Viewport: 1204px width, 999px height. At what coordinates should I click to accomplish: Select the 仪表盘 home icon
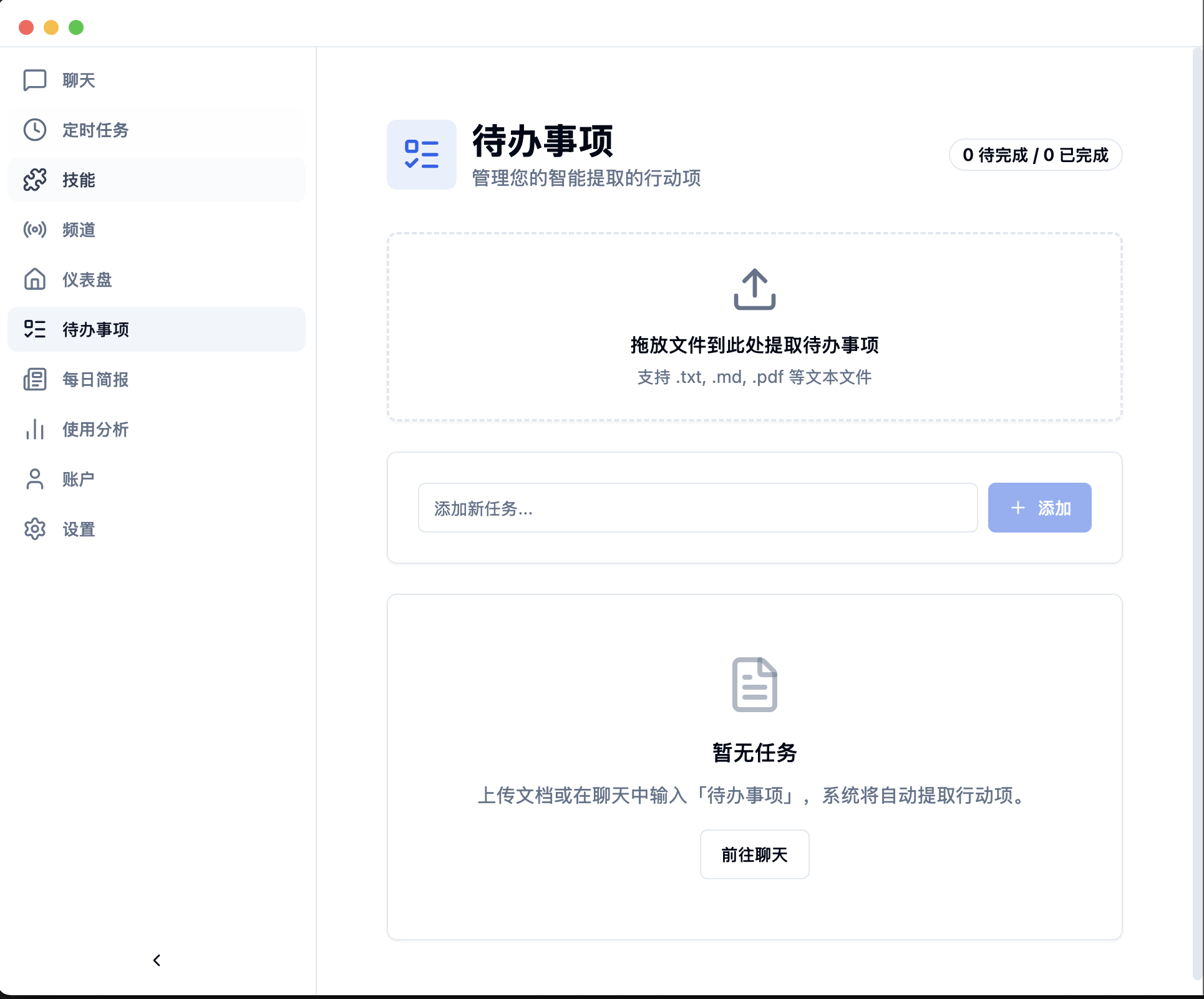[x=34, y=279]
